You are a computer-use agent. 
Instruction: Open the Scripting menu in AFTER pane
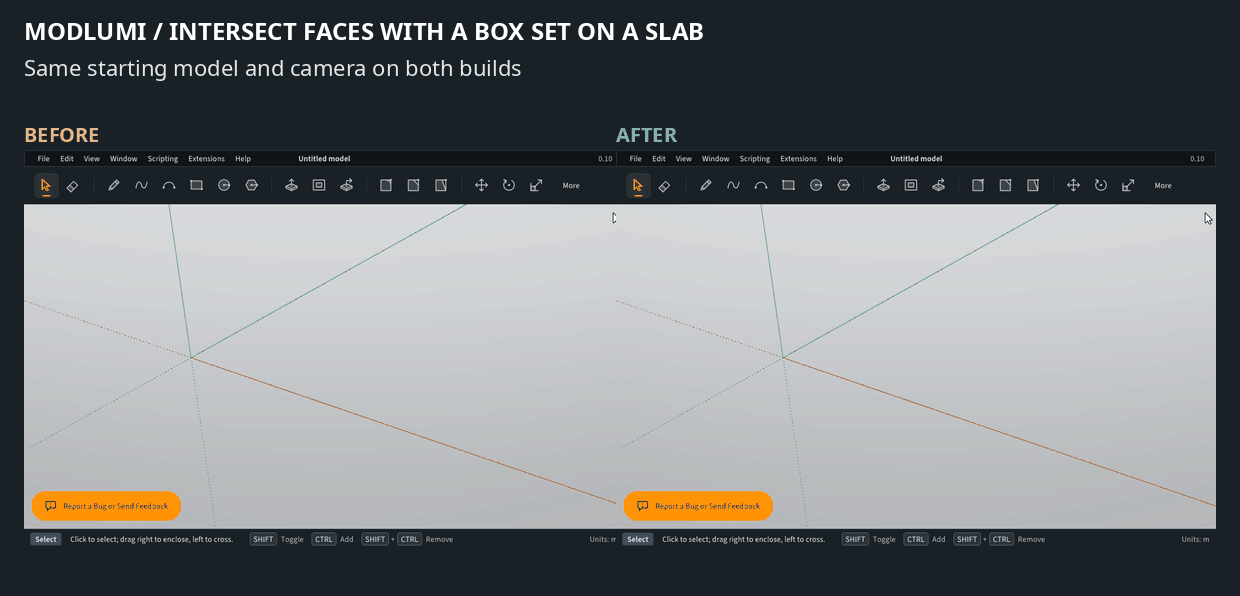click(x=755, y=159)
